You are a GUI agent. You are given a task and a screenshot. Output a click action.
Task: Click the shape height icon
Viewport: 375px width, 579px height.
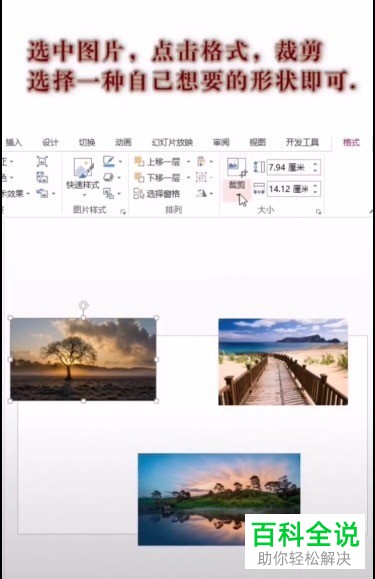point(259,167)
